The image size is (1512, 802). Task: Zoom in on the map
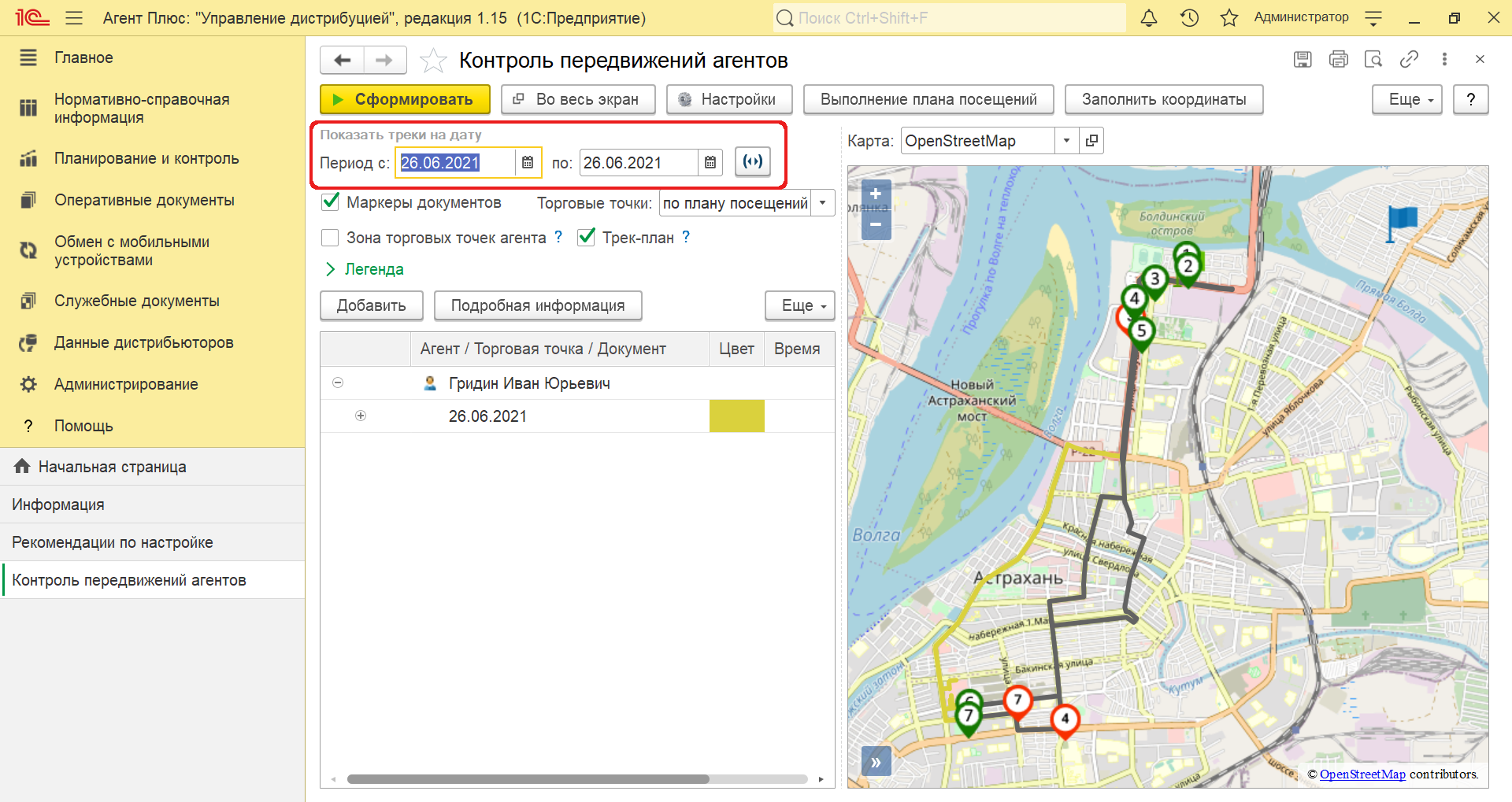876,194
